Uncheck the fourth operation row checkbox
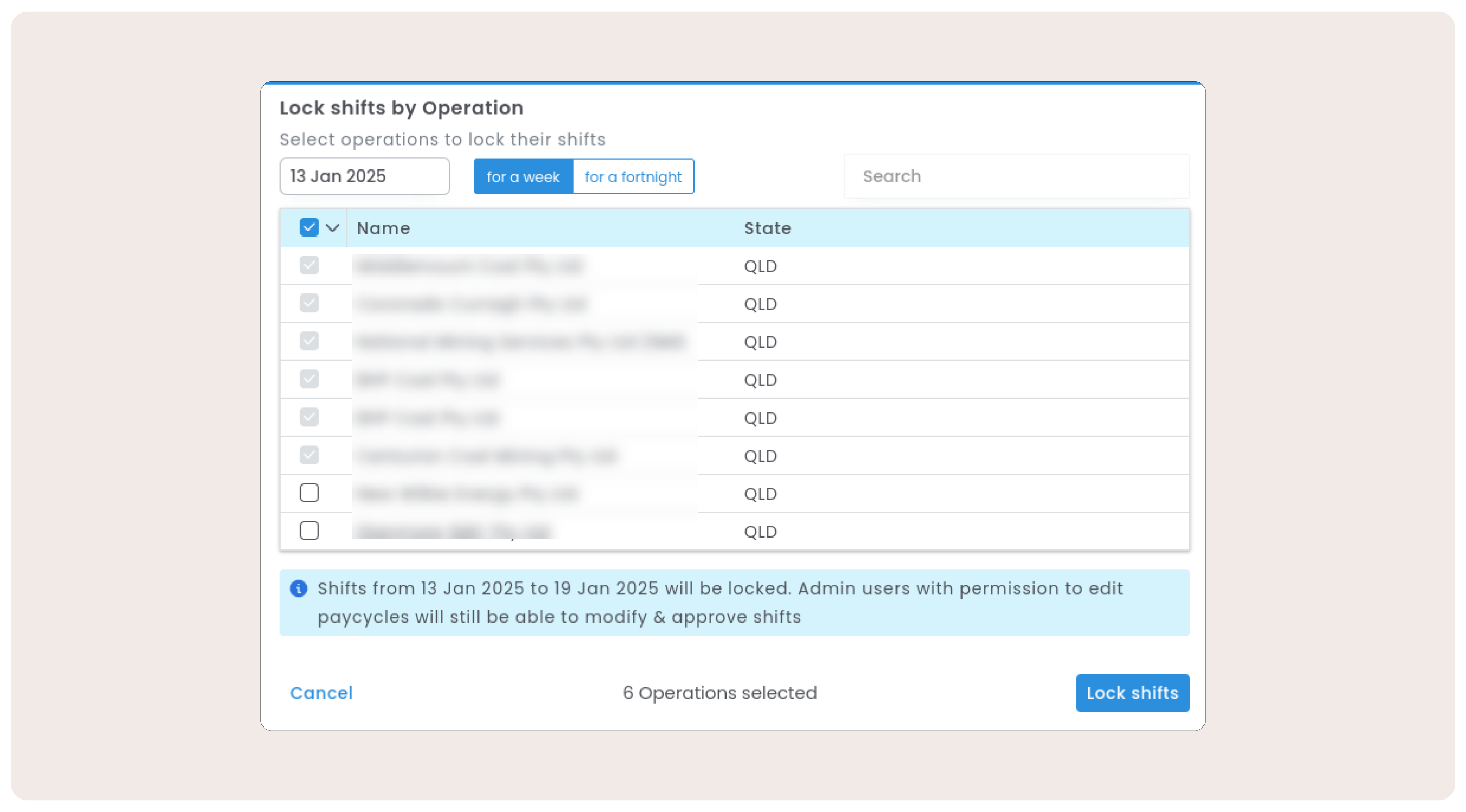 tap(309, 379)
